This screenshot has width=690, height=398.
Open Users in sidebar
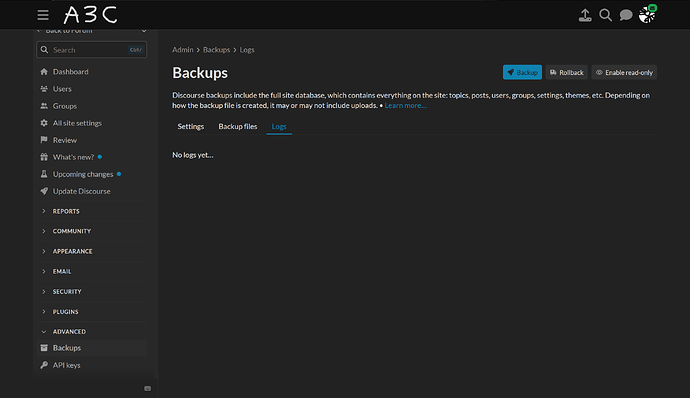click(x=92, y=89)
